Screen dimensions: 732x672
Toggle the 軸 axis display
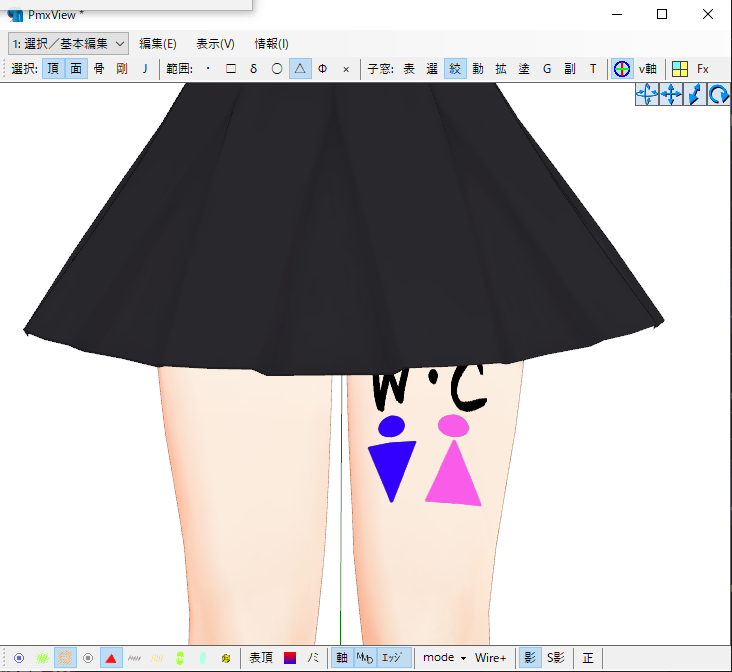pos(342,658)
